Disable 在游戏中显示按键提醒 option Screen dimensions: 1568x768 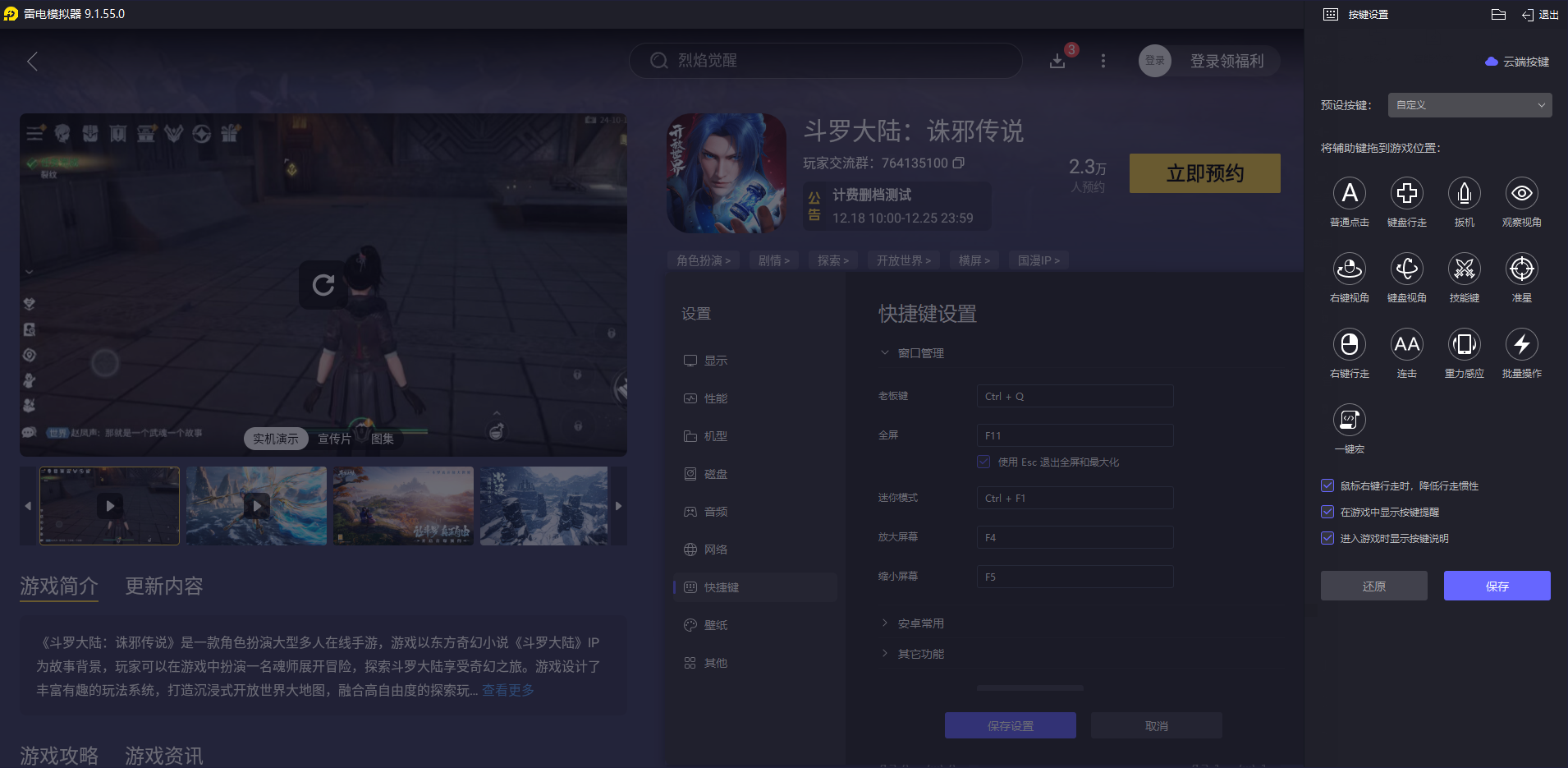click(x=1327, y=512)
